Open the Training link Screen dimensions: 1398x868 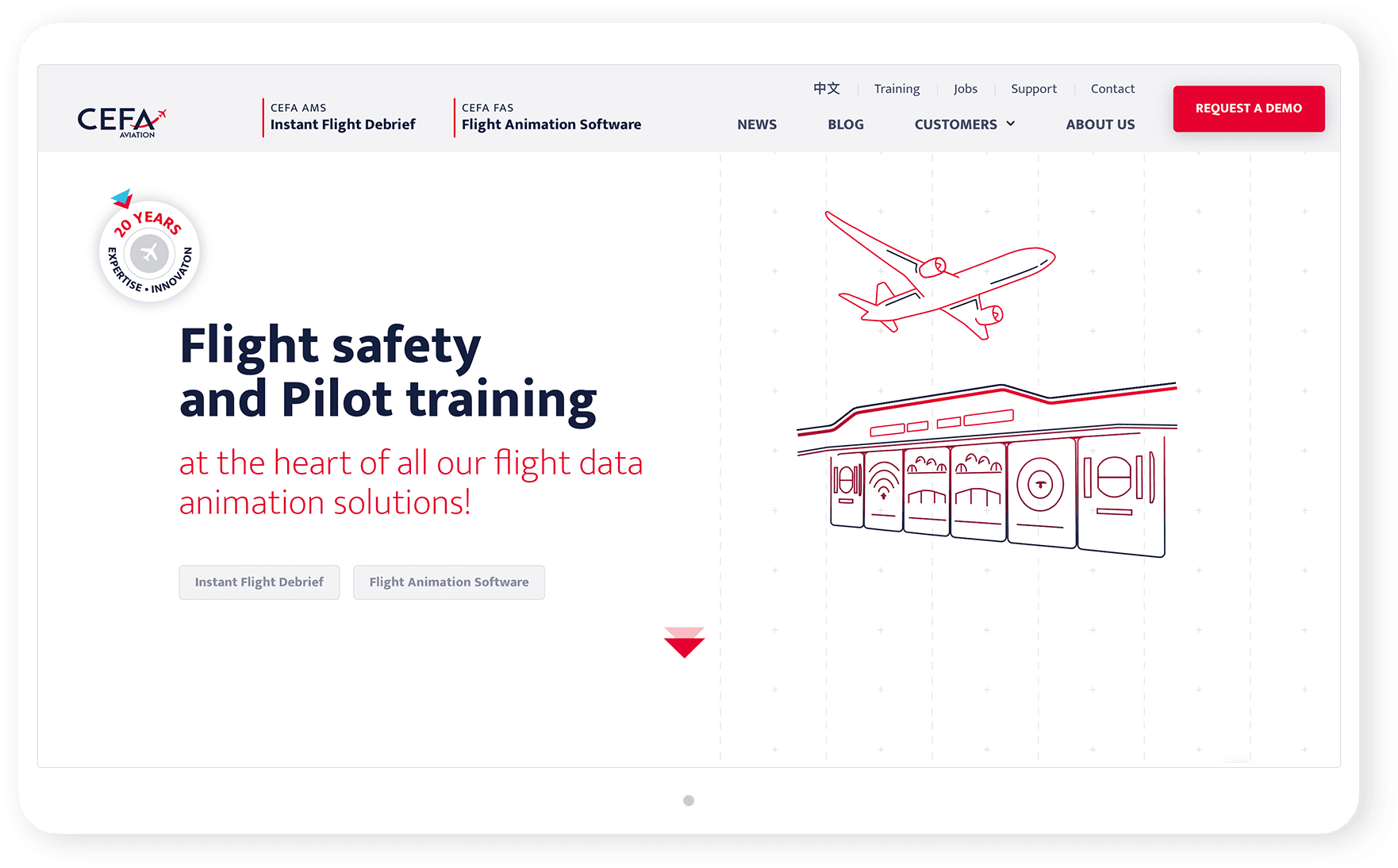[897, 89]
